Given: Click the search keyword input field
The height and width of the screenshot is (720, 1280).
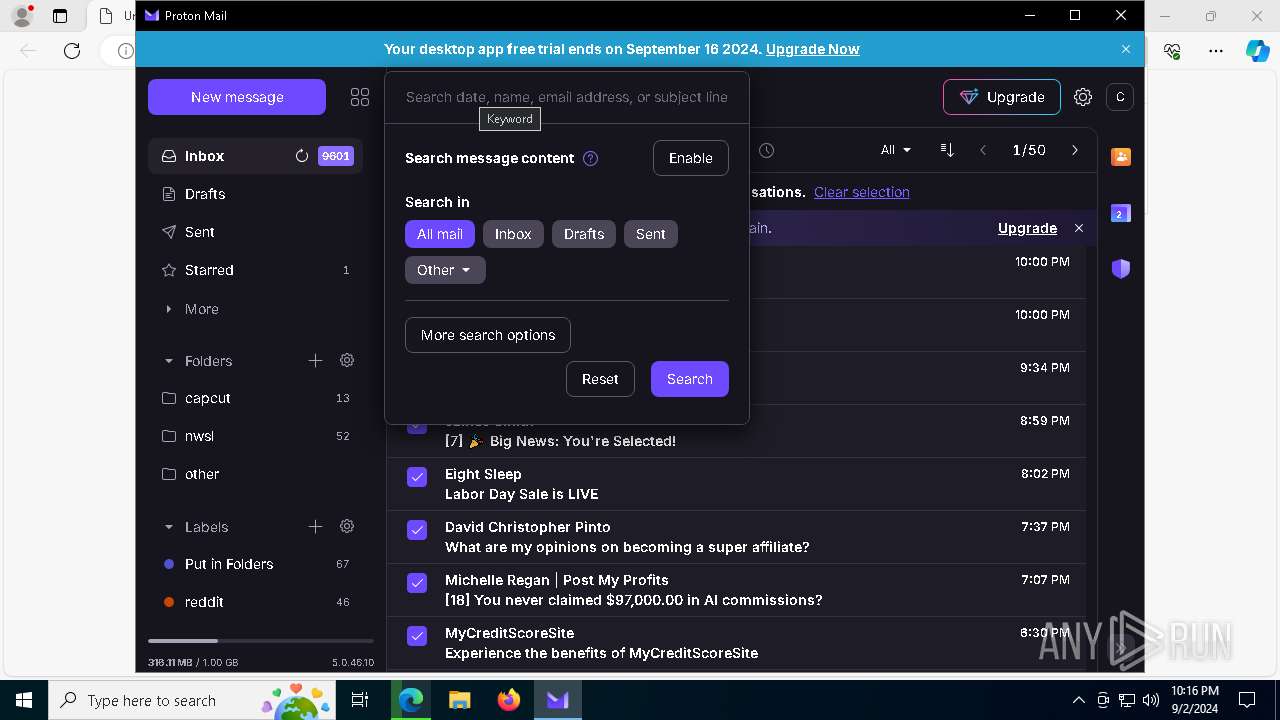Looking at the screenshot, I should point(567,97).
